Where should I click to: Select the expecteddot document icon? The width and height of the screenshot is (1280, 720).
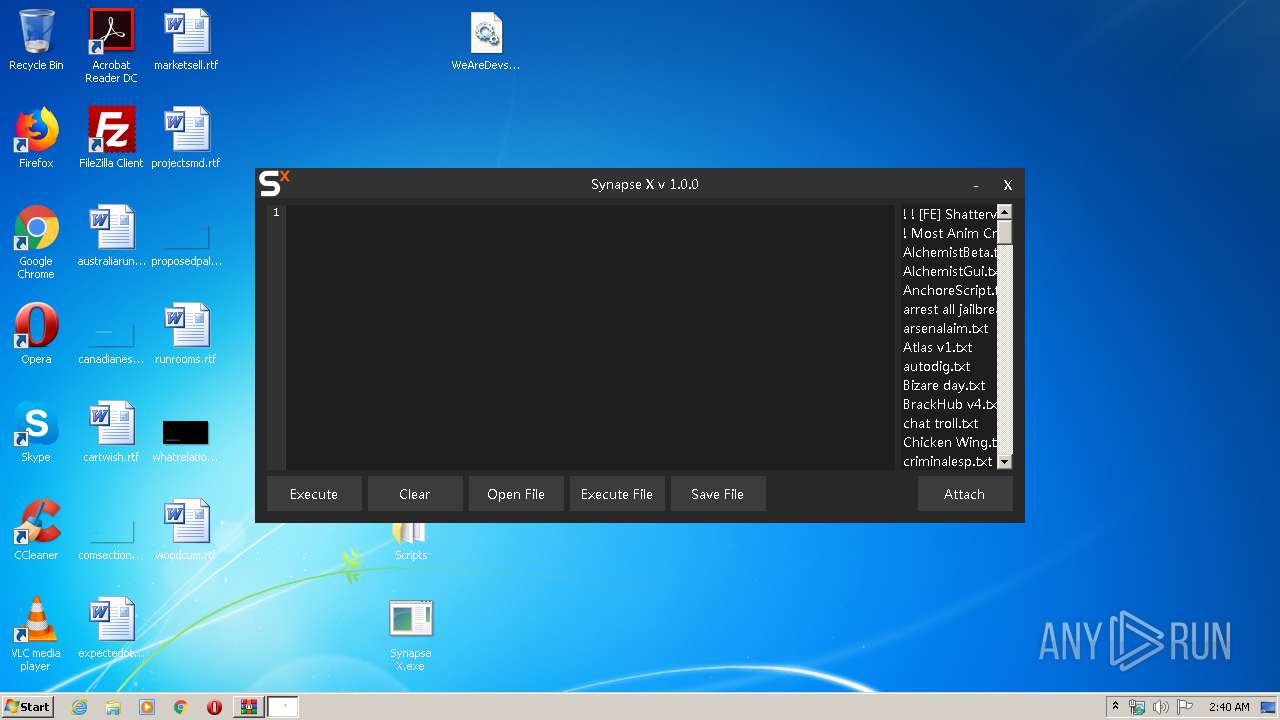coord(111,629)
